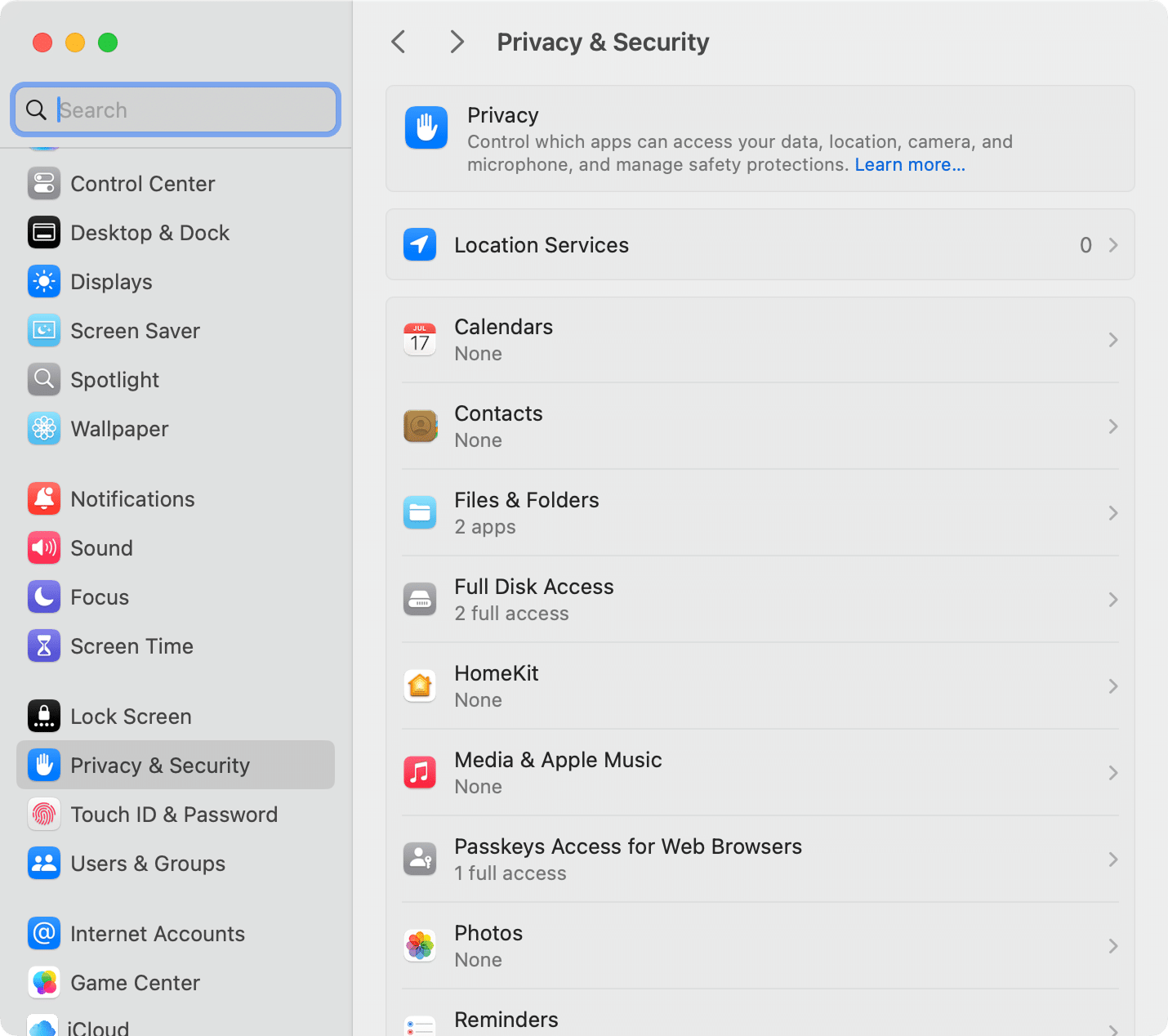The image size is (1168, 1036).
Task: Go back with the left arrow
Action: coord(399,42)
